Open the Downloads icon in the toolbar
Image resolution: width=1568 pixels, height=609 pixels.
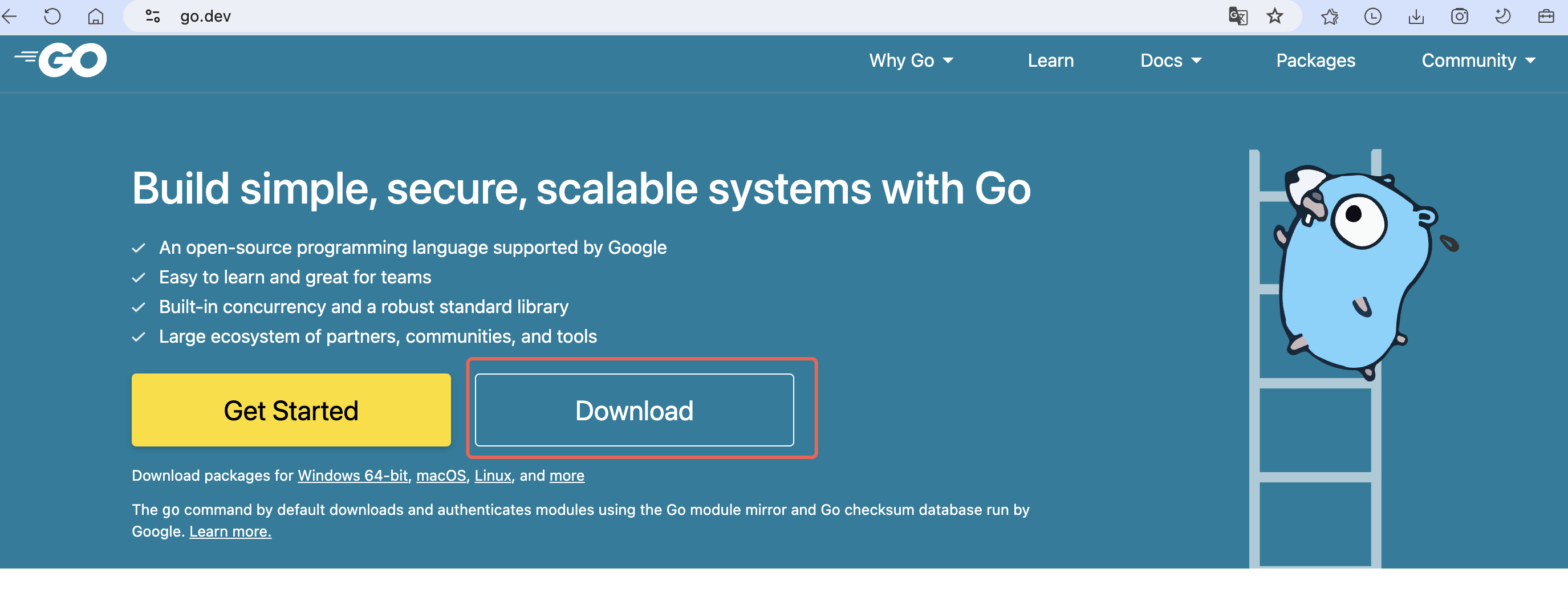[x=1416, y=17]
